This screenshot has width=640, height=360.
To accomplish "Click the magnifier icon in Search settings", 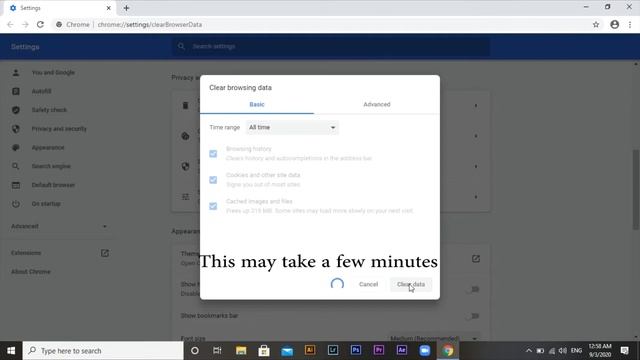I will point(181,47).
